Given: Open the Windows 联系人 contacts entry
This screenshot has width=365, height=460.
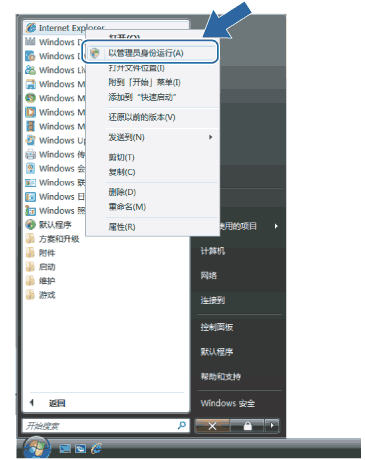Looking at the screenshot, I should tap(55, 182).
